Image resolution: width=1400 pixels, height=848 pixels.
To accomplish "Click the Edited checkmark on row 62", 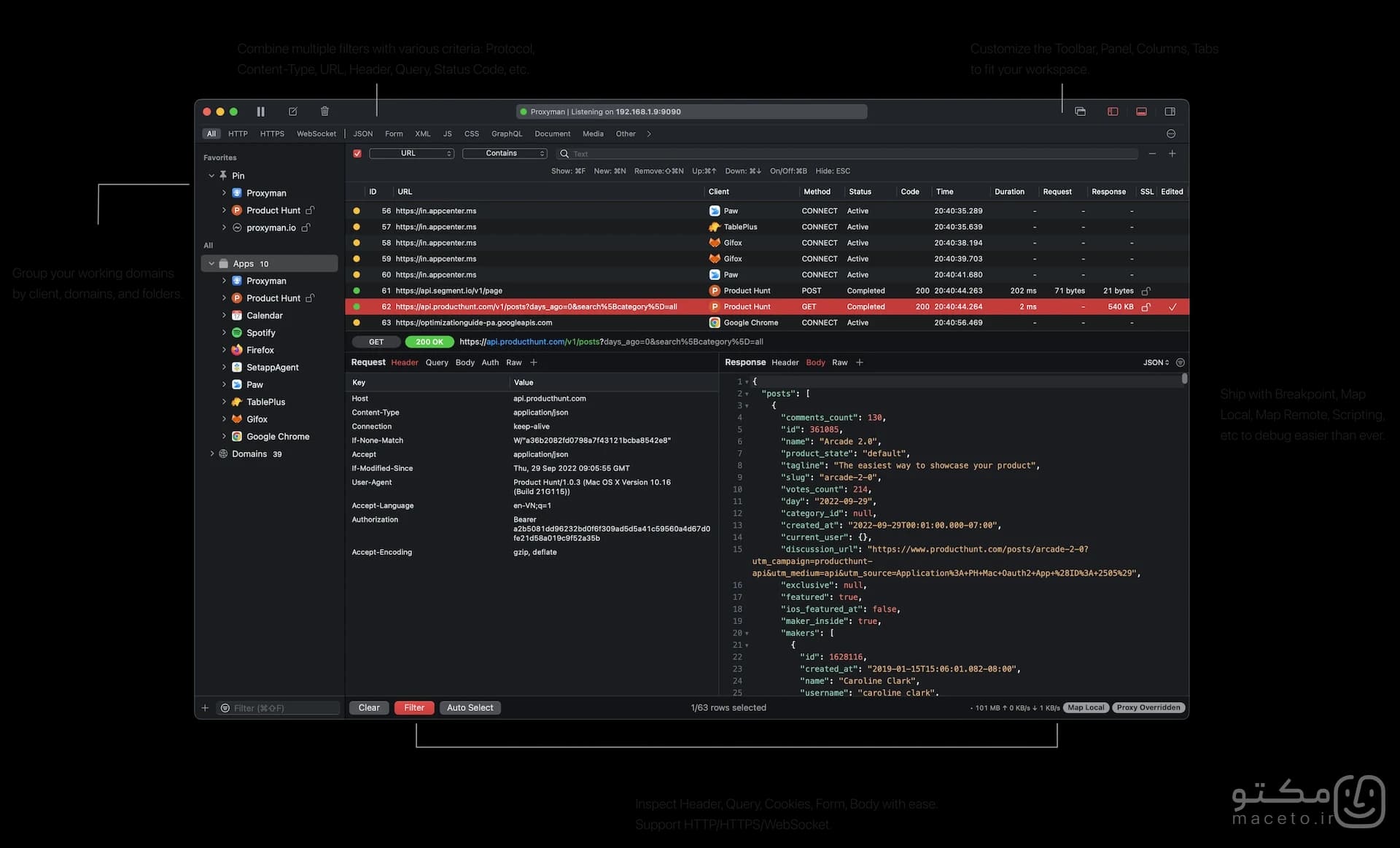I will click(x=1172, y=307).
